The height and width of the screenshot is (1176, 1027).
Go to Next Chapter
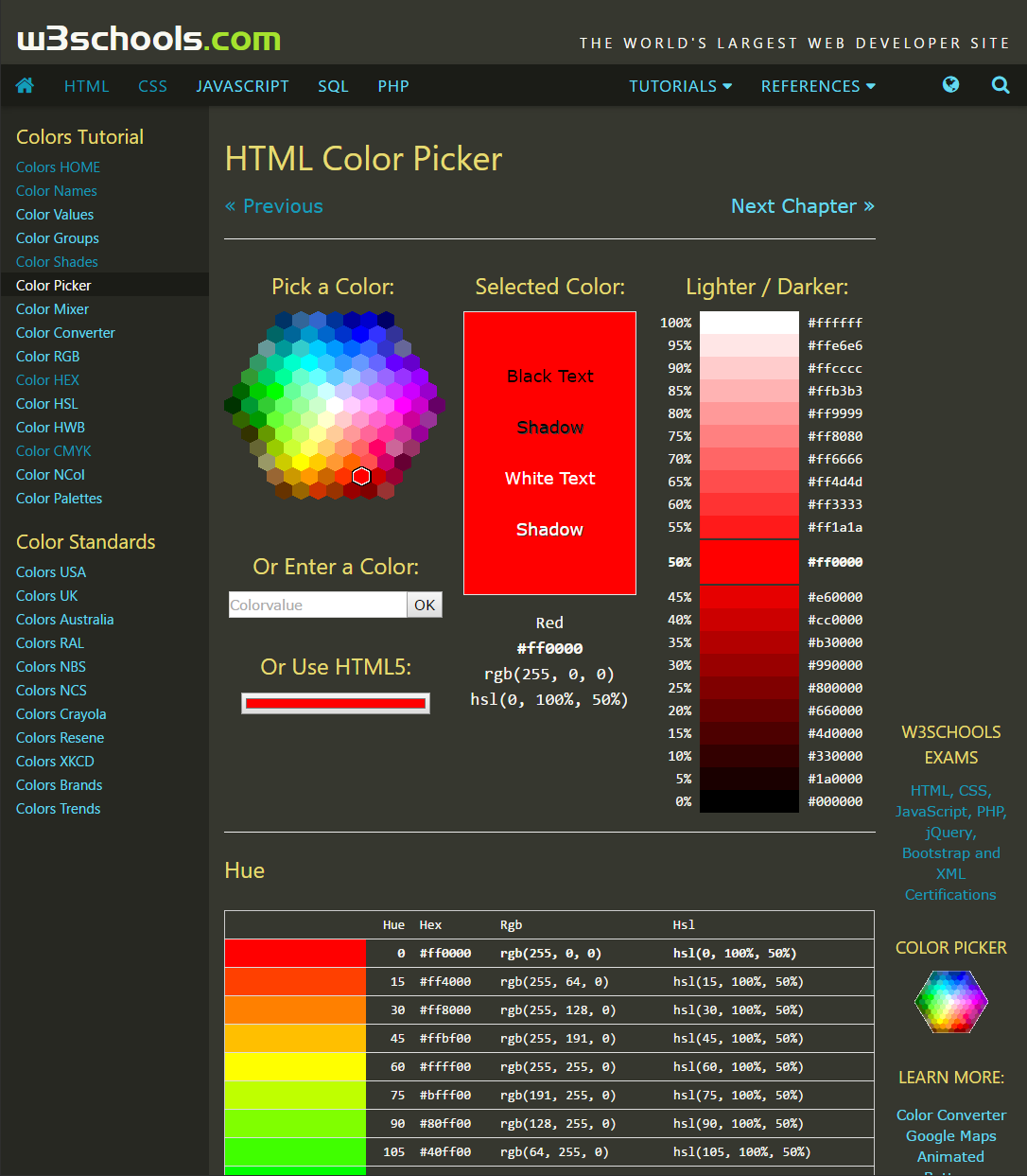pyautogui.click(x=802, y=205)
